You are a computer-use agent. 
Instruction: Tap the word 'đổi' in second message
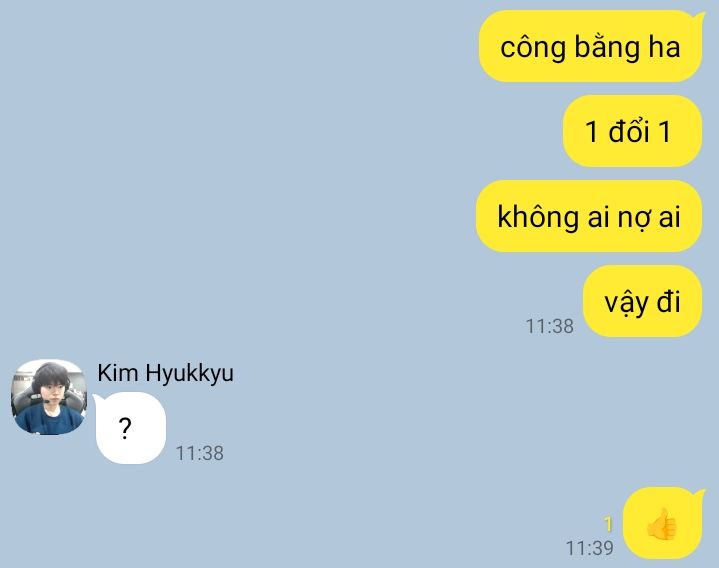tap(629, 131)
